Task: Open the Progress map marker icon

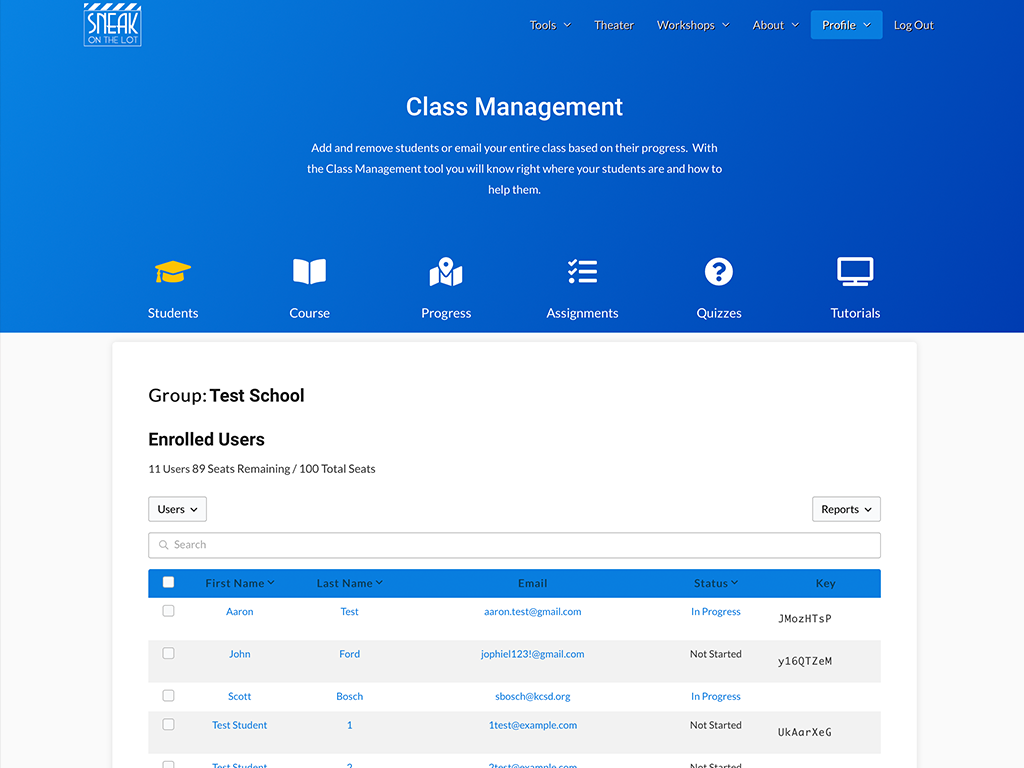Action: [x=446, y=272]
